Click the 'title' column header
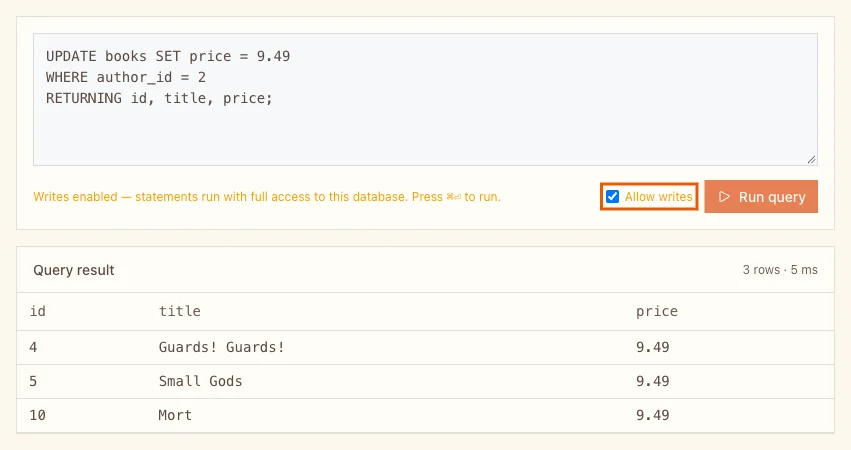The width and height of the screenshot is (851, 450). (180, 311)
